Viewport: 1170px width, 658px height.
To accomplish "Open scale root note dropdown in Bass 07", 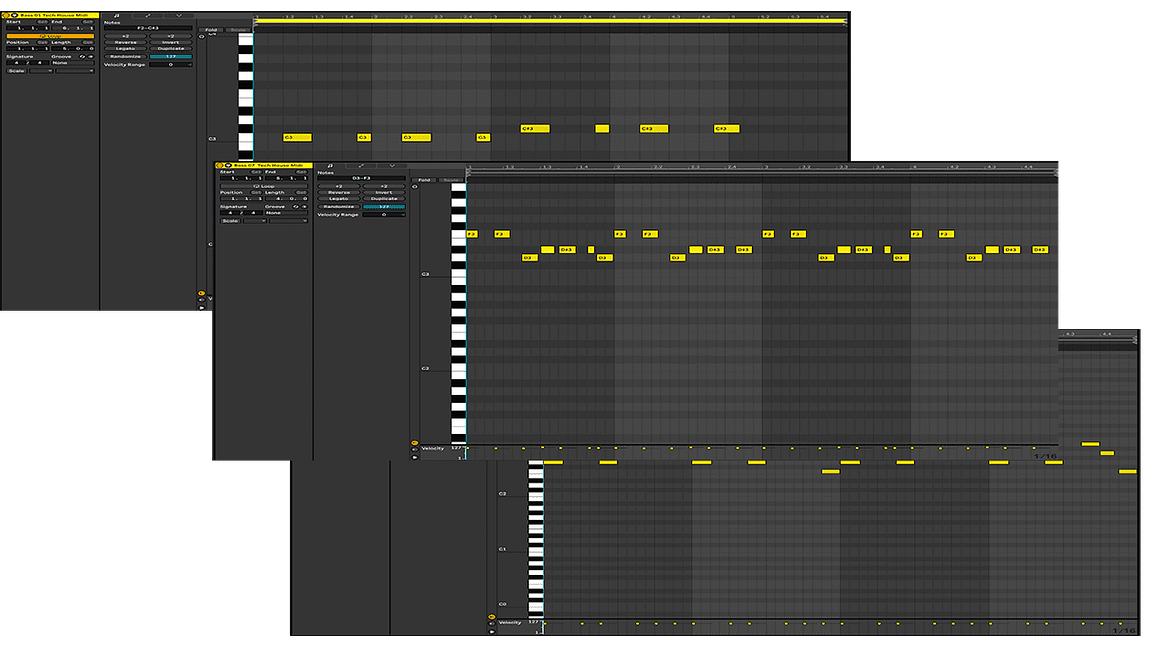I will [x=254, y=221].
